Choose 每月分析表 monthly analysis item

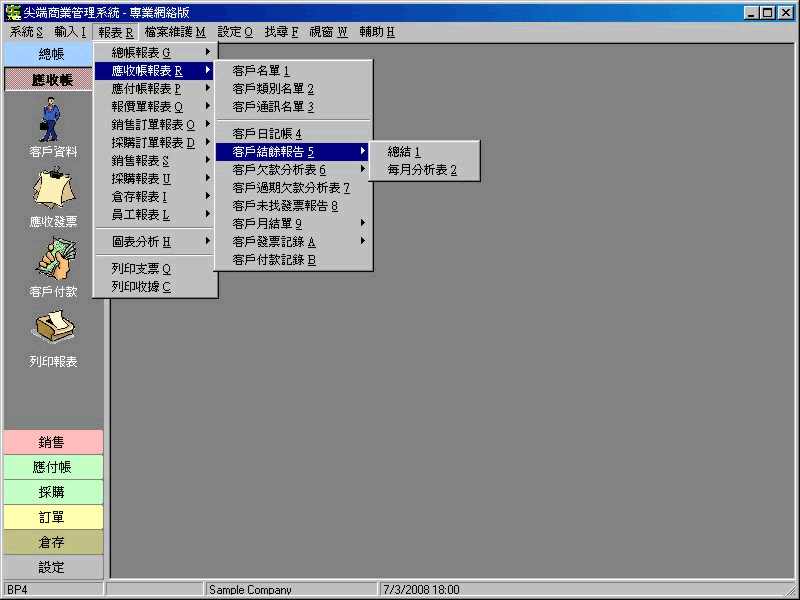[x=421, y=170]
